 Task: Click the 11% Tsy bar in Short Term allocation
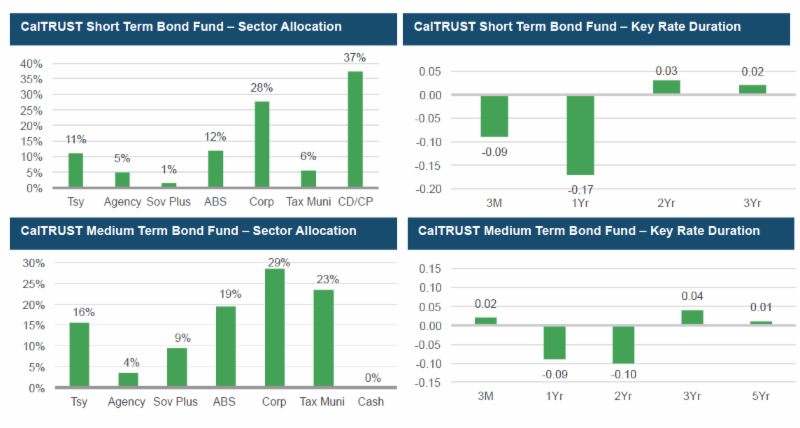pos(75,170)
